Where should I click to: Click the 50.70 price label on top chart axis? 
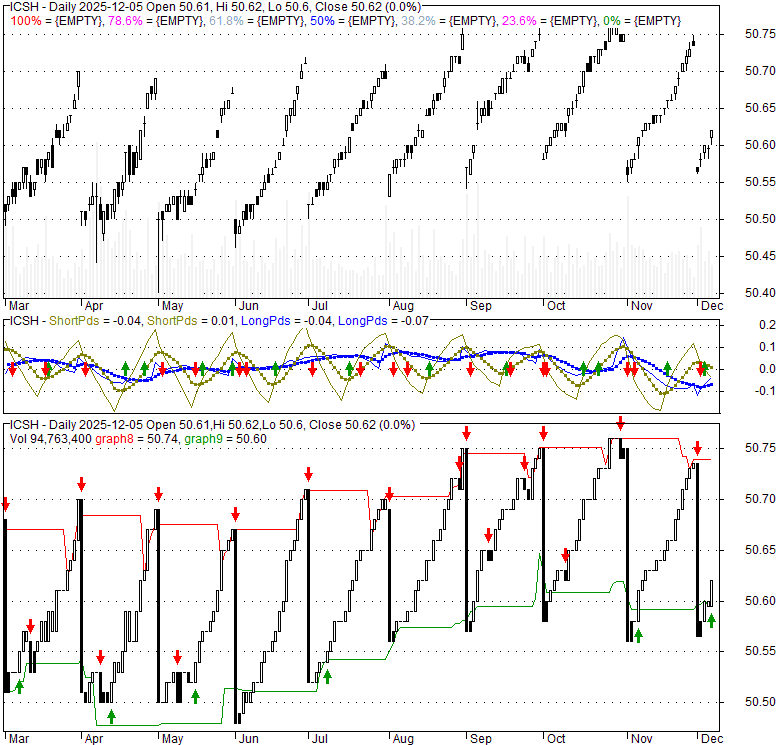pos(760,71)
